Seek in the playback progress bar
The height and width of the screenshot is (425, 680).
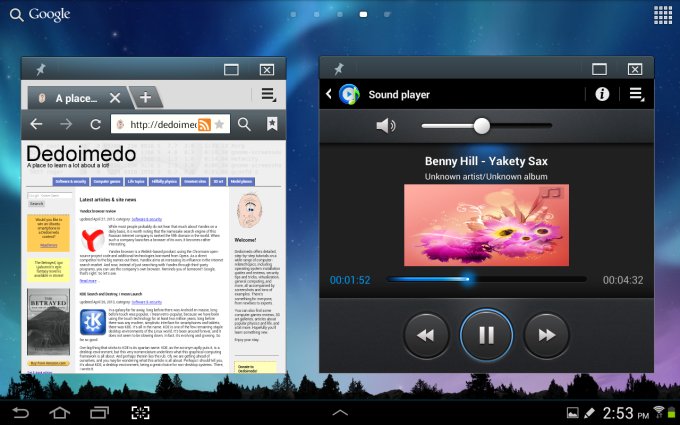pos(486,279)
